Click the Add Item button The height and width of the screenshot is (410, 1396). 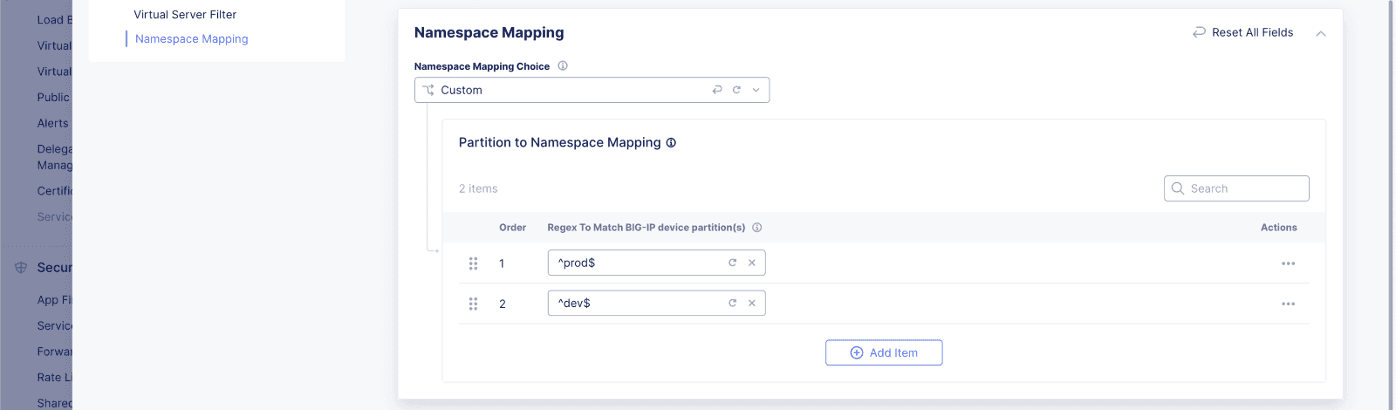tap(883, 353)
